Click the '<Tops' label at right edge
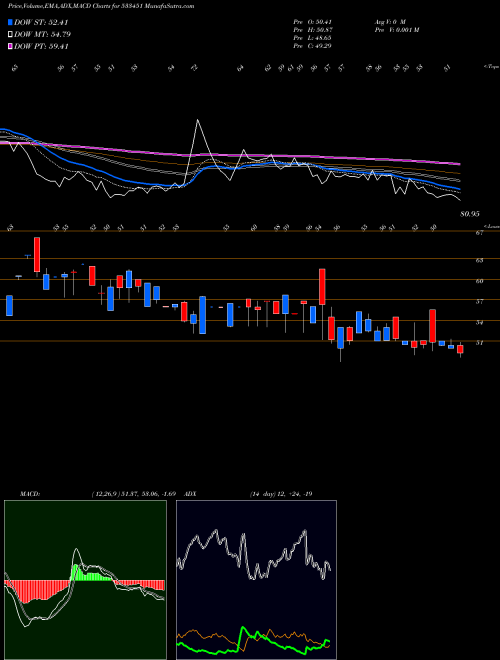Viewport: 500px width, 660px height. (x=491, y=67)
